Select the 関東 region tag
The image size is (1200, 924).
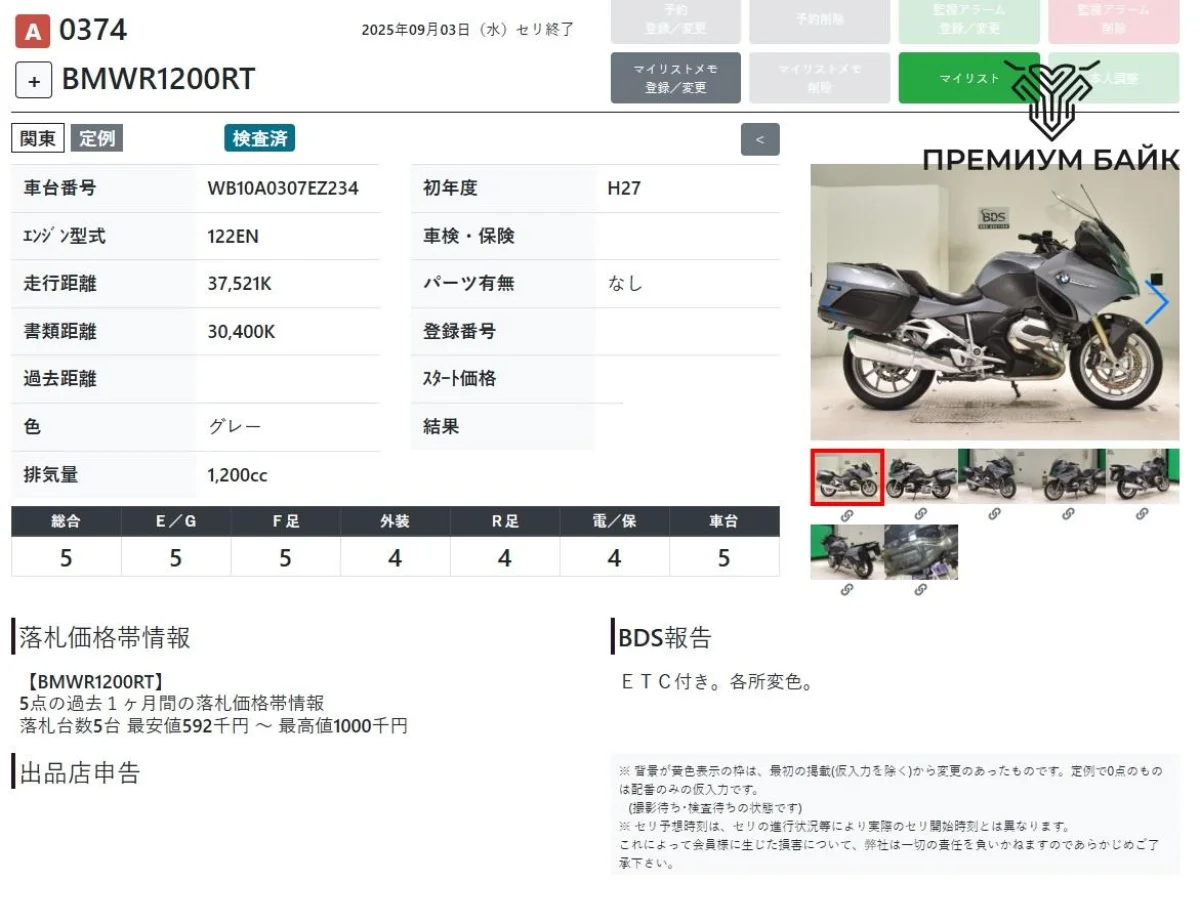pos(38,139)
